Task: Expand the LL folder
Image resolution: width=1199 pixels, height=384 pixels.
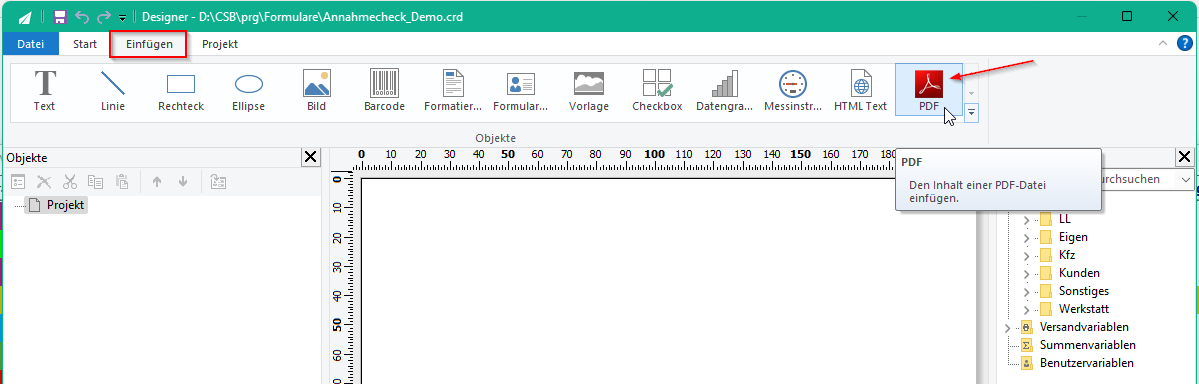Action: tap(1026, 220)
